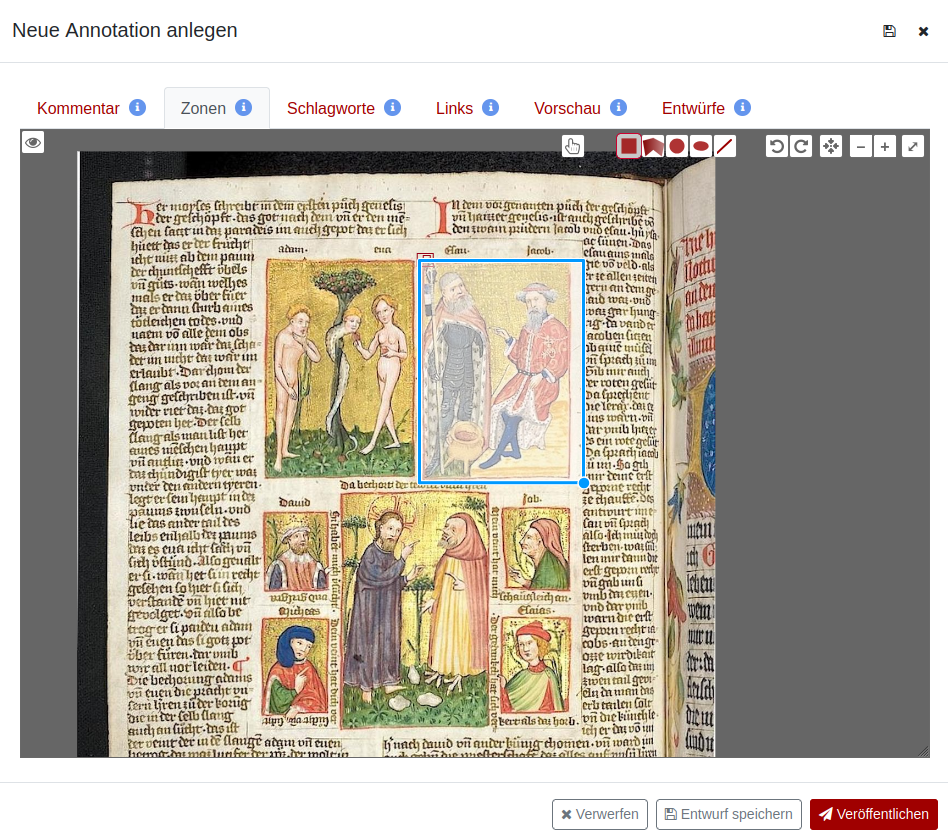Show info for the Schlagworte tab
Image resolution: width=948 pixels, height=837 pixels.
click(x=392, y=108)
